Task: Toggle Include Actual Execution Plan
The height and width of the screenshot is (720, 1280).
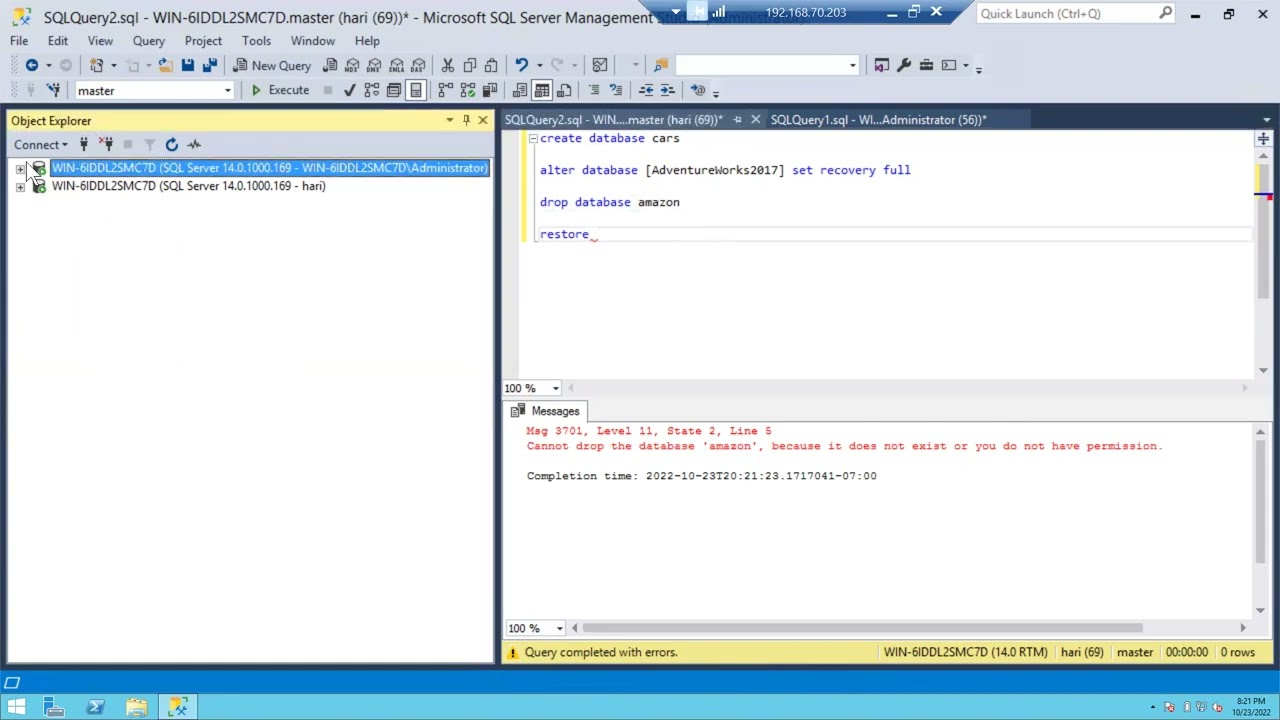Action: [445, 90]
